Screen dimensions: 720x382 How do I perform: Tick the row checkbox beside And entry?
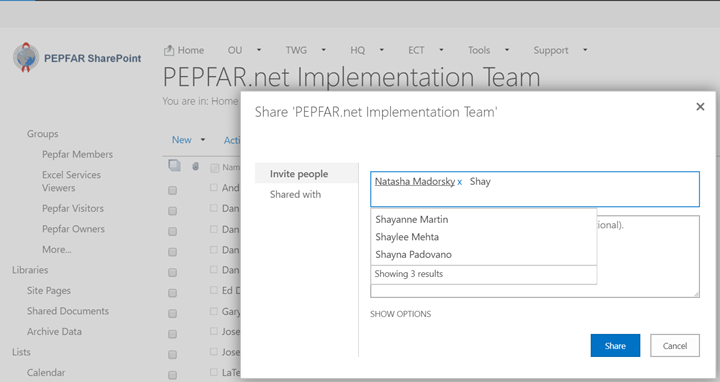tap(172, 190)
